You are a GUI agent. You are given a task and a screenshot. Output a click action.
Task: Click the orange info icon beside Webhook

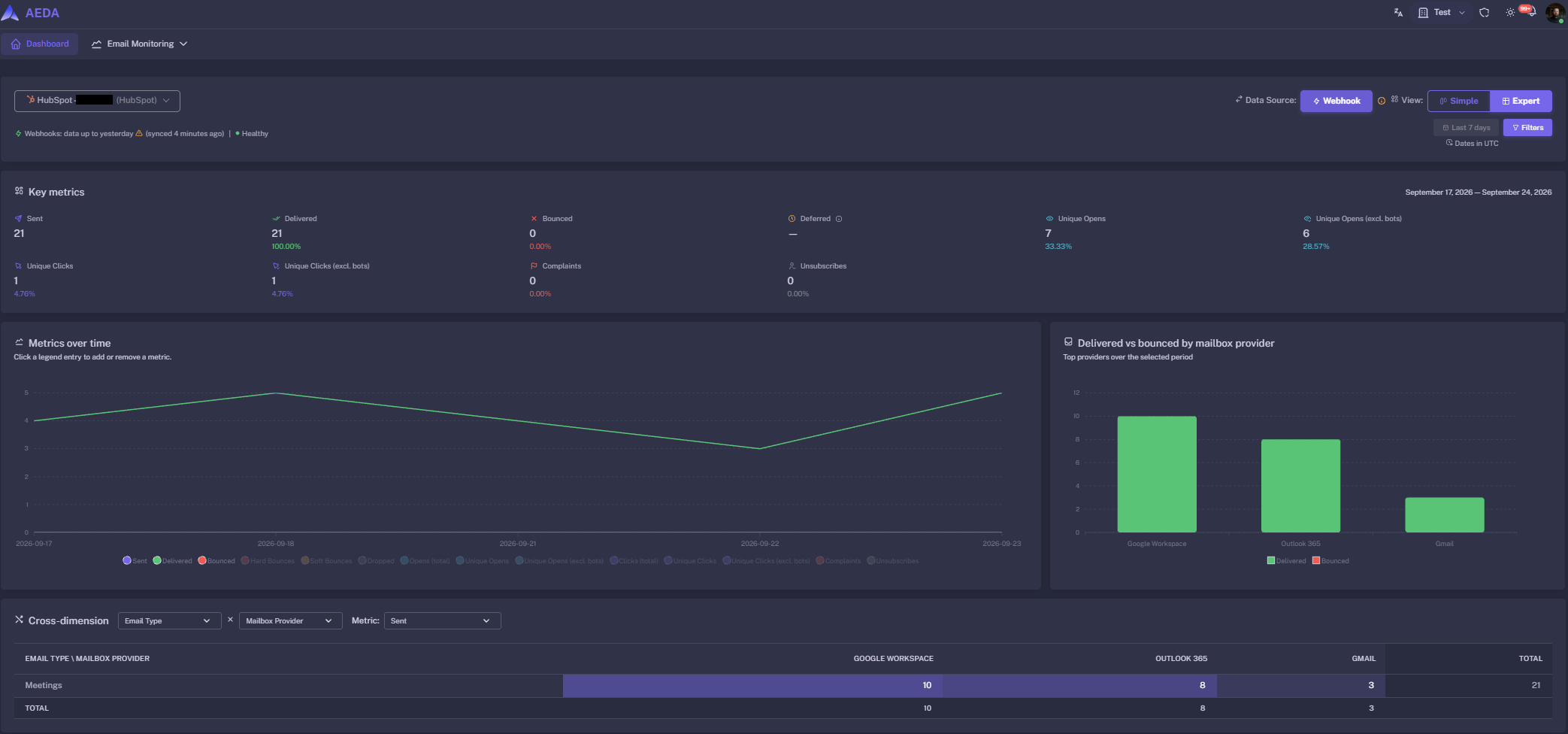pos(1382,101)
